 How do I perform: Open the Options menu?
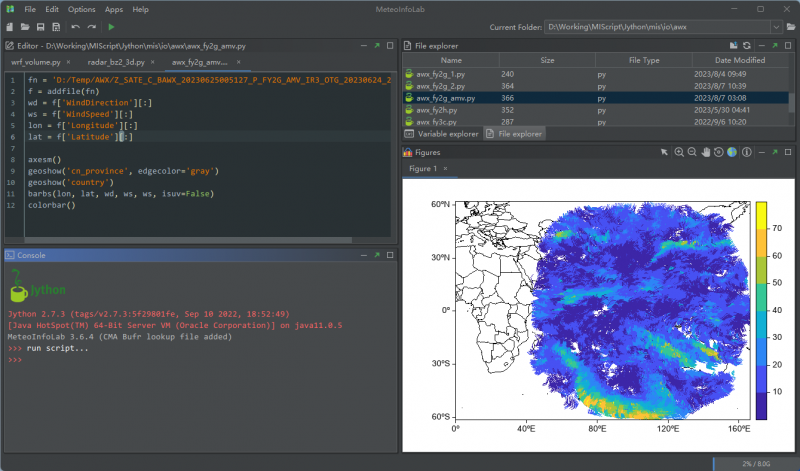click(82, 9)
